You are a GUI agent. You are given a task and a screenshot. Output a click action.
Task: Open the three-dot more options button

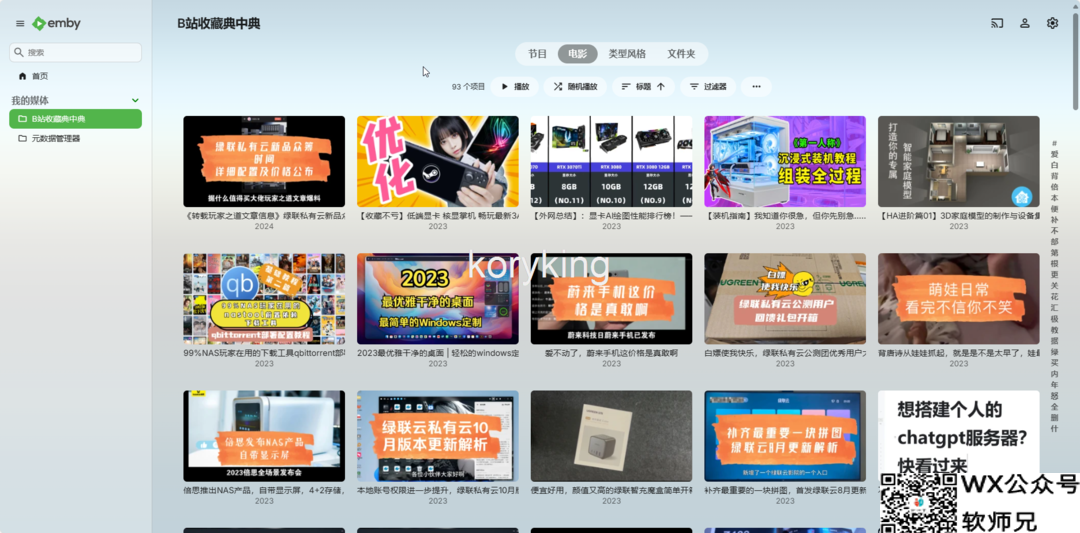point(756,87)
